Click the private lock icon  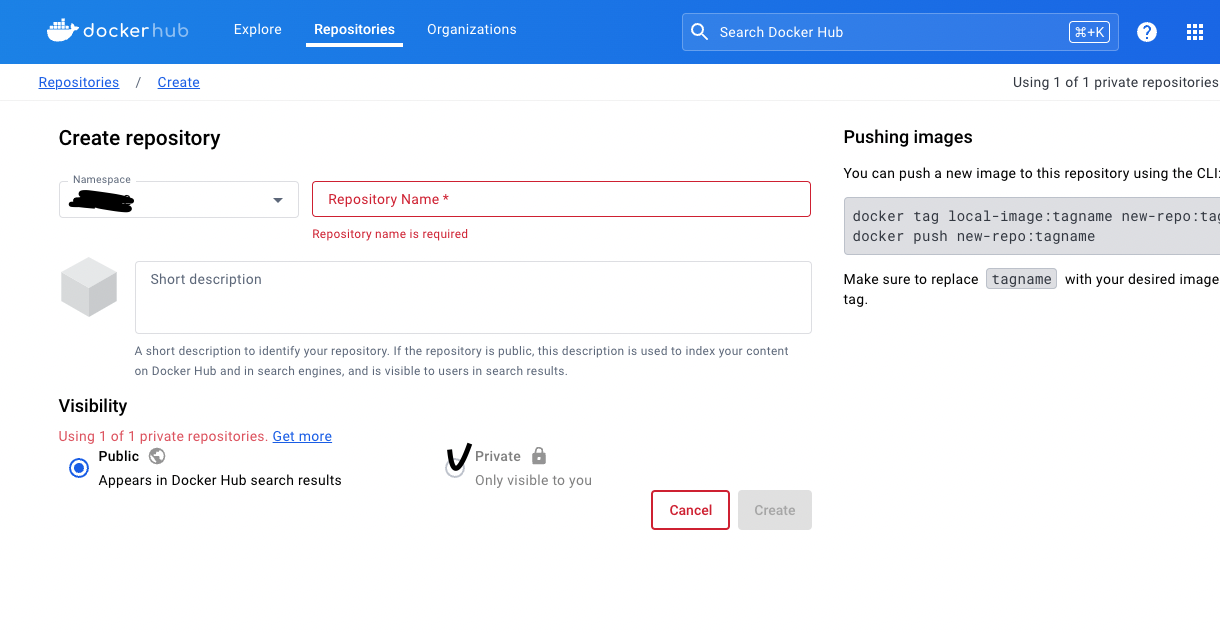[539, 456]
